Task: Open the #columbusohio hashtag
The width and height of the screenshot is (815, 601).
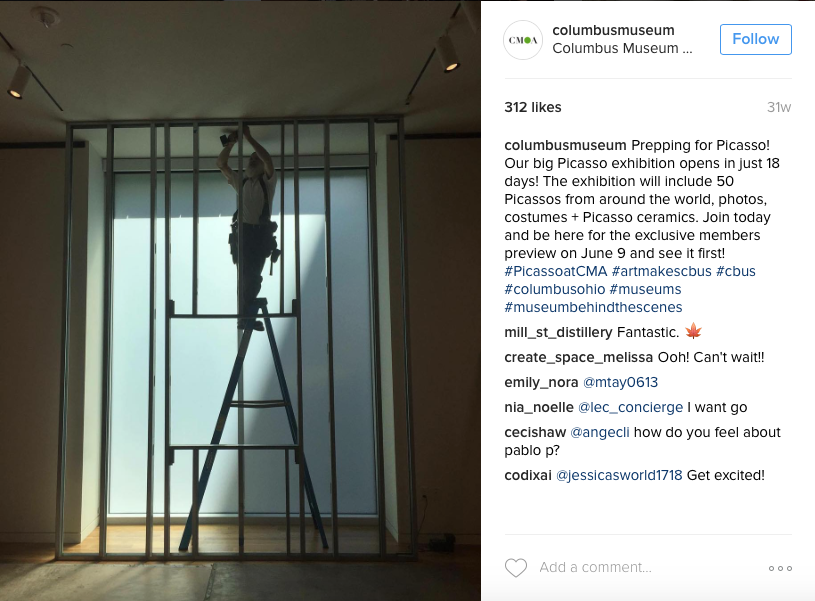Action: pyautogui.click(x=555, y=290)
